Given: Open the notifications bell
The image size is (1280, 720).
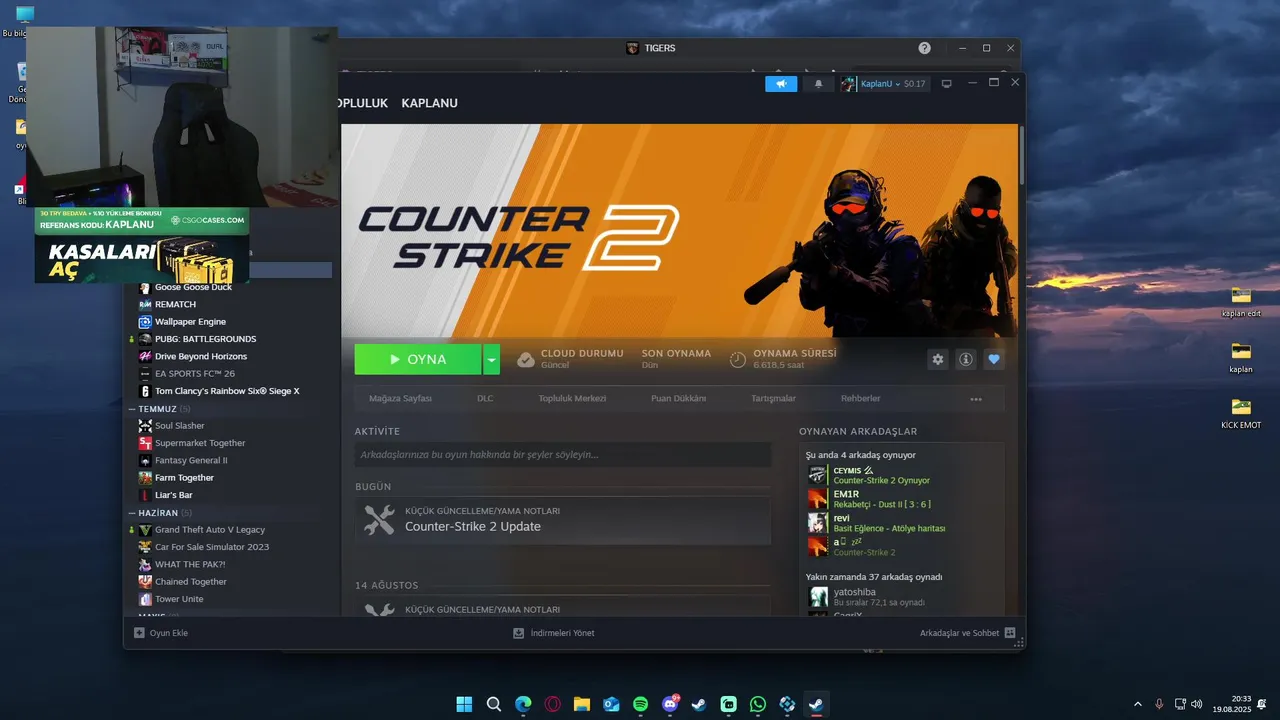Looking at the screenshot, I should tap(818, 84).
